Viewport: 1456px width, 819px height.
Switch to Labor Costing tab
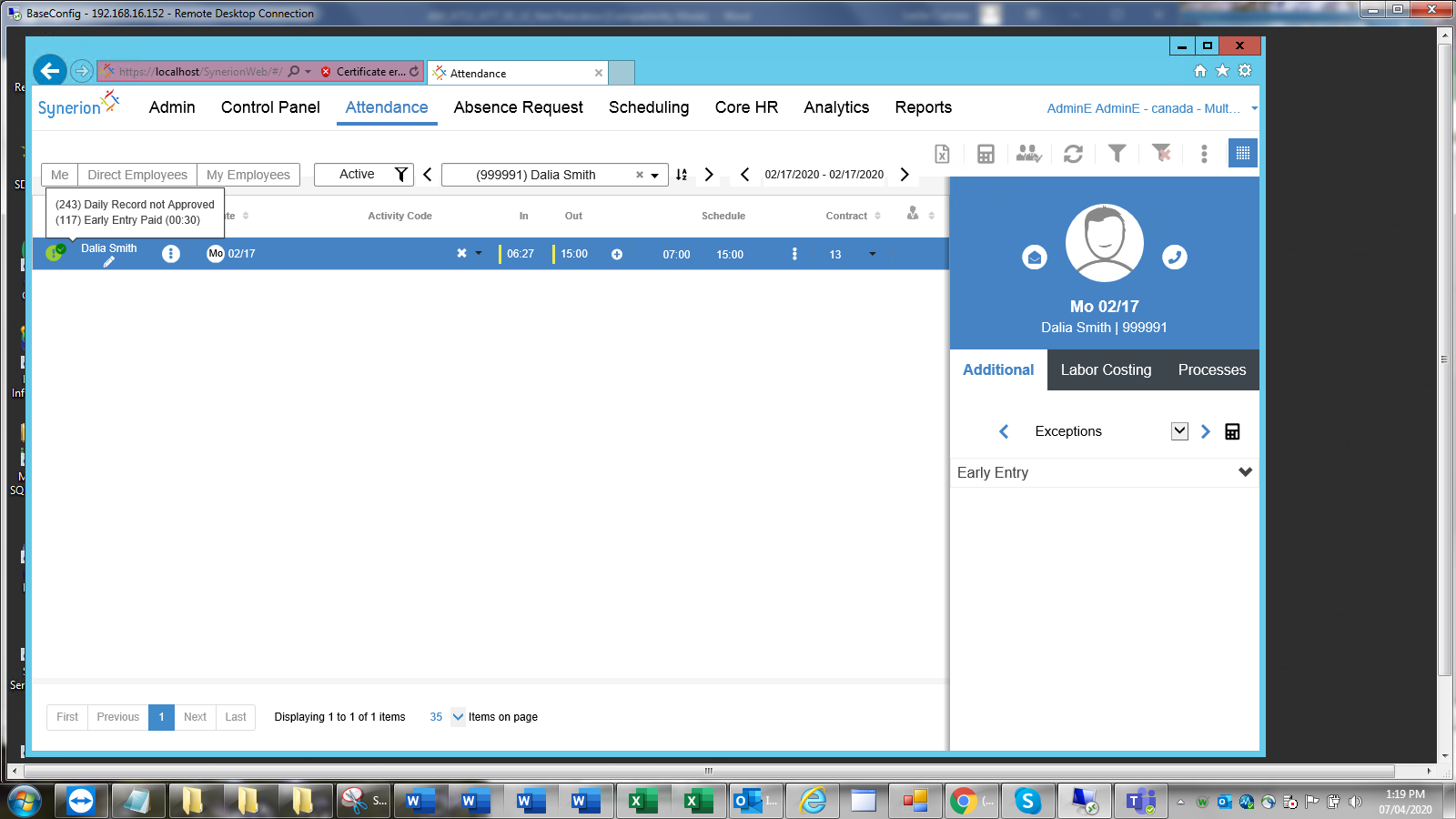[1106, 370]
